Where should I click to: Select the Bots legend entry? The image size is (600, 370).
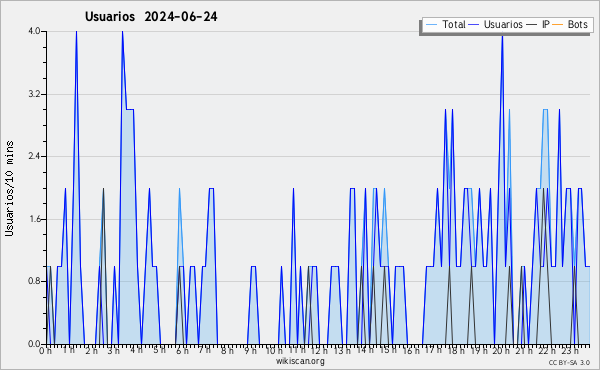[570, 24]
